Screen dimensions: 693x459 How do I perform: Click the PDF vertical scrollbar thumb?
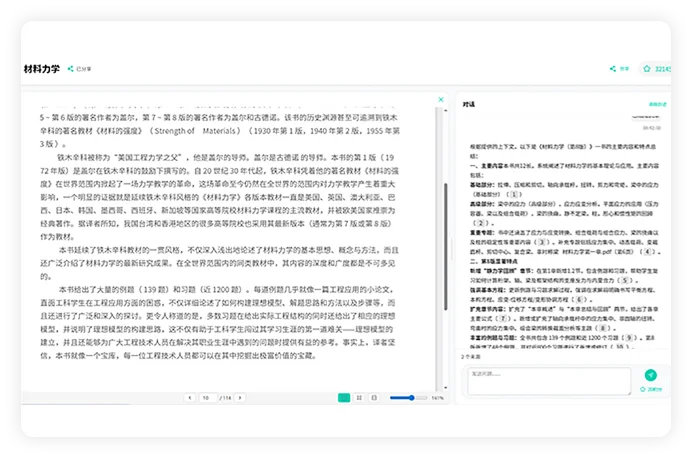[x=446, y=246]
